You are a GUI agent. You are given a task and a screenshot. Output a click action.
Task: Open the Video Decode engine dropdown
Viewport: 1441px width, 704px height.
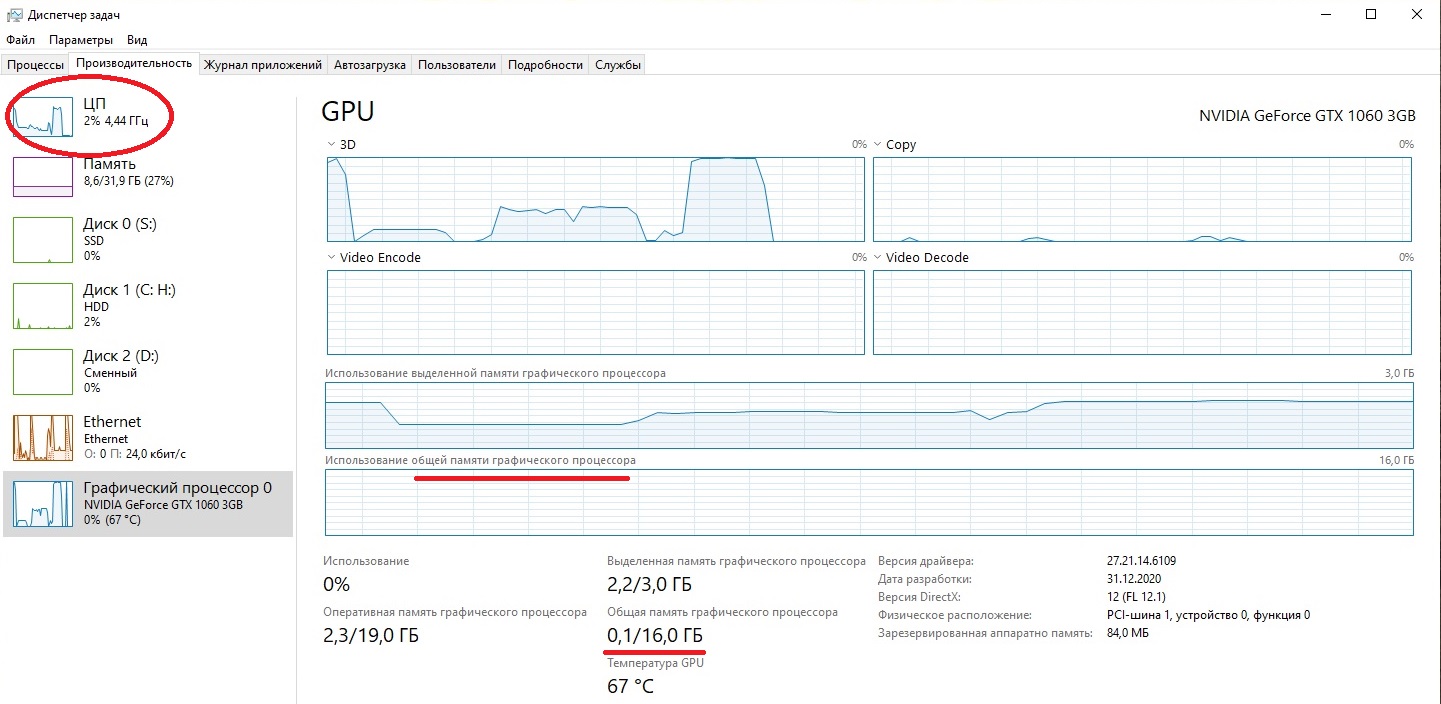[878, 258]
